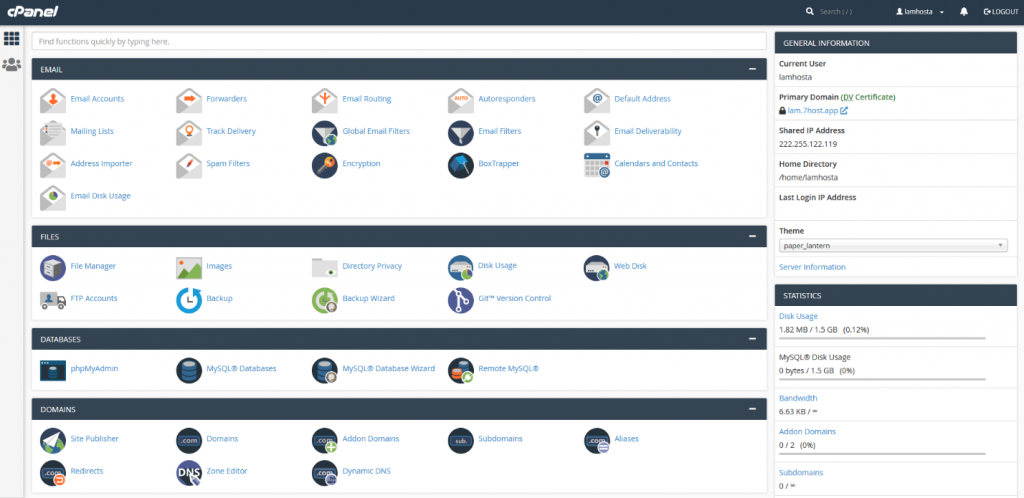Click the MySQL Disk Usage progress bar
Screen dimensions: 1024x498
coord(882,379)
